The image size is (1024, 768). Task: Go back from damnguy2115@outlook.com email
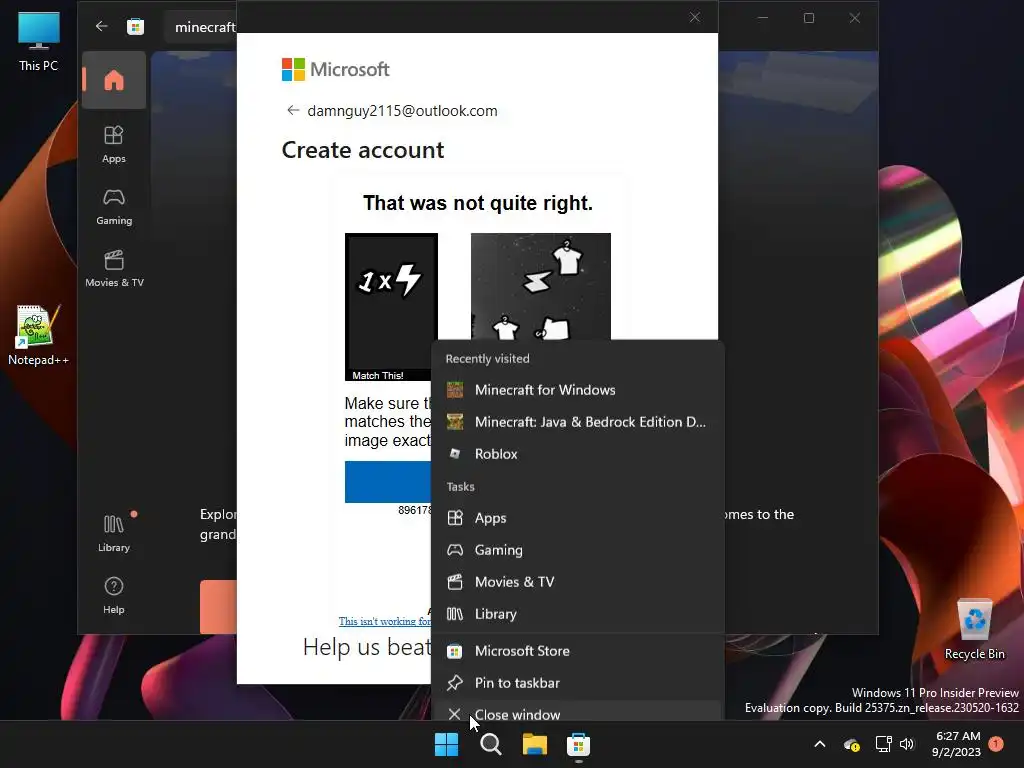click(293, 110)
